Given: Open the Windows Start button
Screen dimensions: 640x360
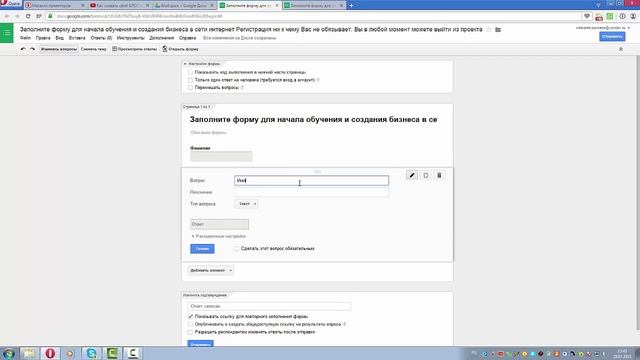Looking at the screenshot, I should (9, 353).
